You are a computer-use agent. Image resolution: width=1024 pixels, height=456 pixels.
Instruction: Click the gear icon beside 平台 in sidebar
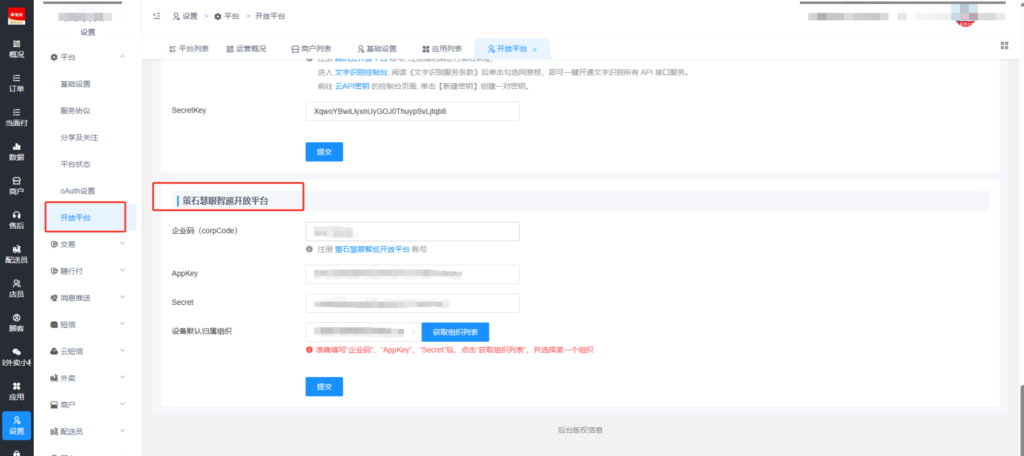tap(54, 57)
